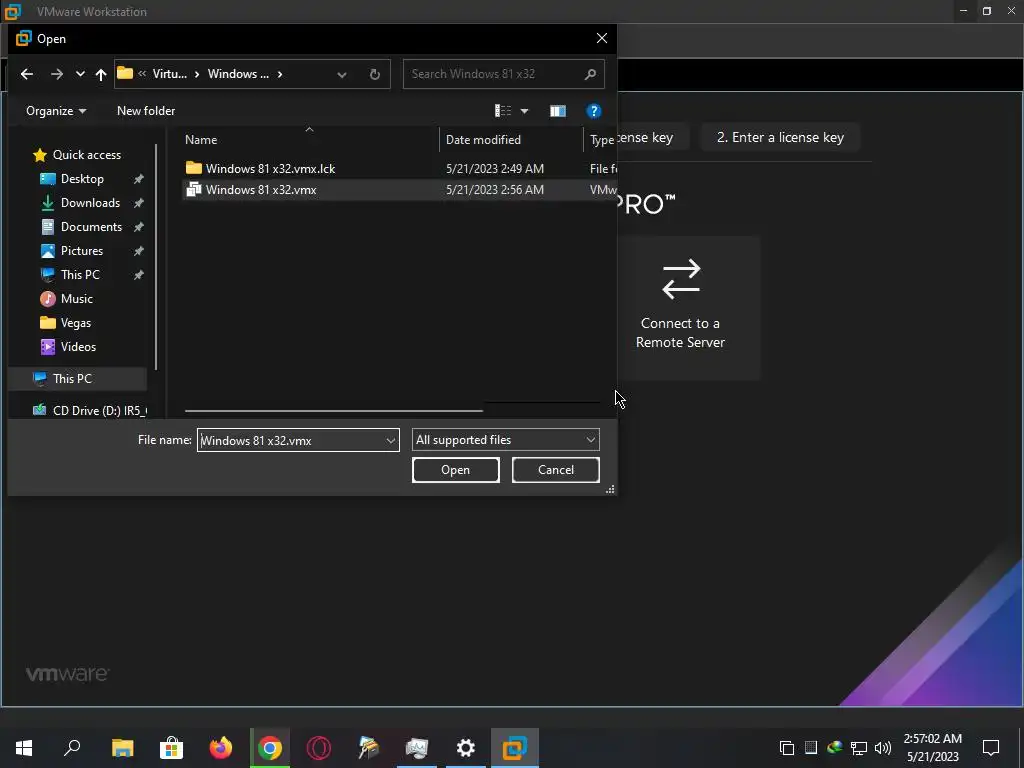Switch to VMware Workstation taskbar icon
This screenshot has height=768, width=1024.
click(515, 748)
